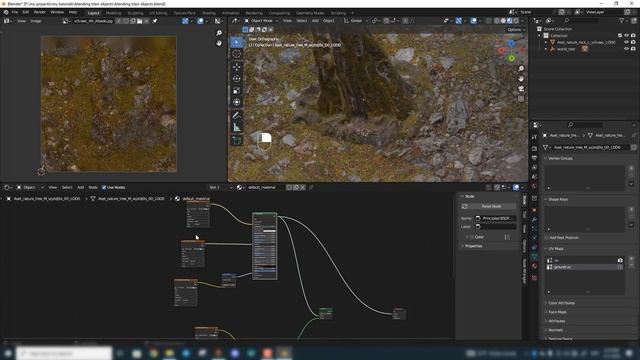Open node editor Add menu
The width and height of the screenshot is (640, 360).
(x=80, y=187)
